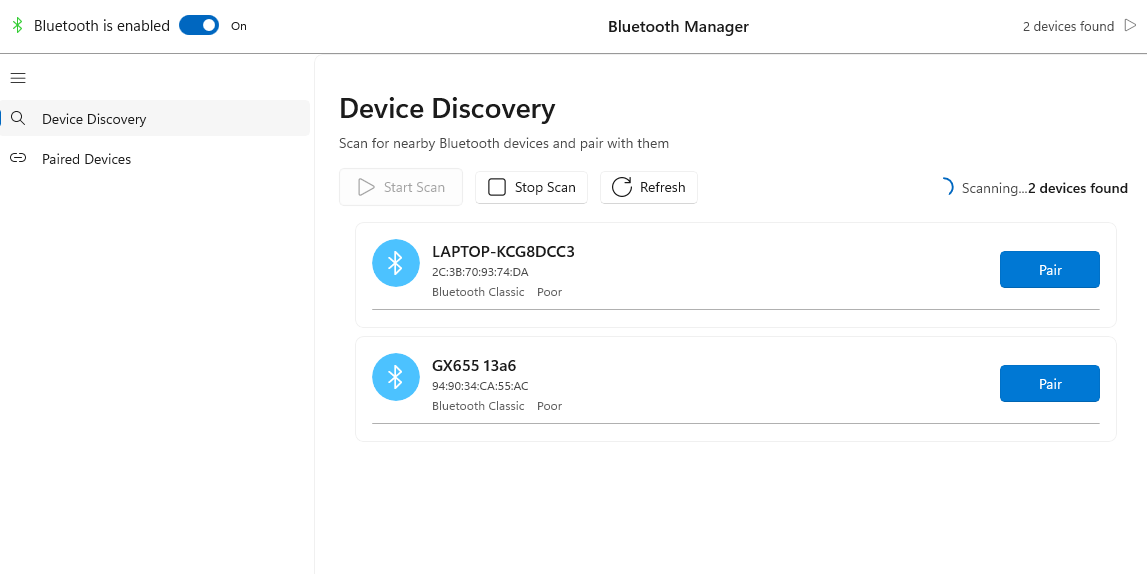This screenshot has height=574, width=1147.
Task: Click the Device Discovery search icon
Action: [x=18, y=119]
